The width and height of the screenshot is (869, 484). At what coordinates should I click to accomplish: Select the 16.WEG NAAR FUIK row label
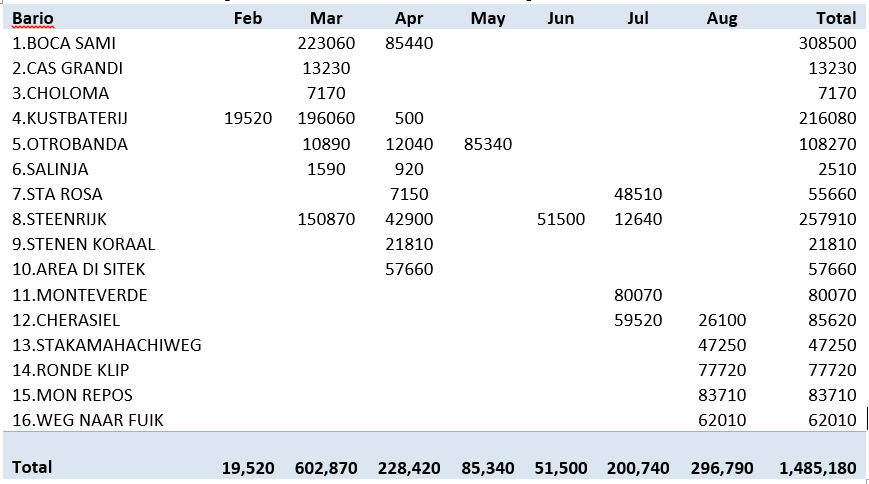click(x=88, y=420)
